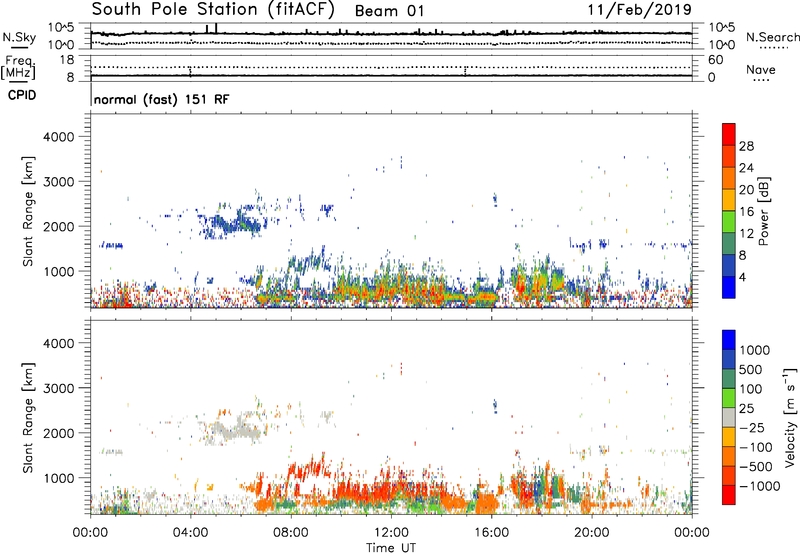
Task: Select 'normal (fast) 151 RF' text
Action: pos(162,99)
